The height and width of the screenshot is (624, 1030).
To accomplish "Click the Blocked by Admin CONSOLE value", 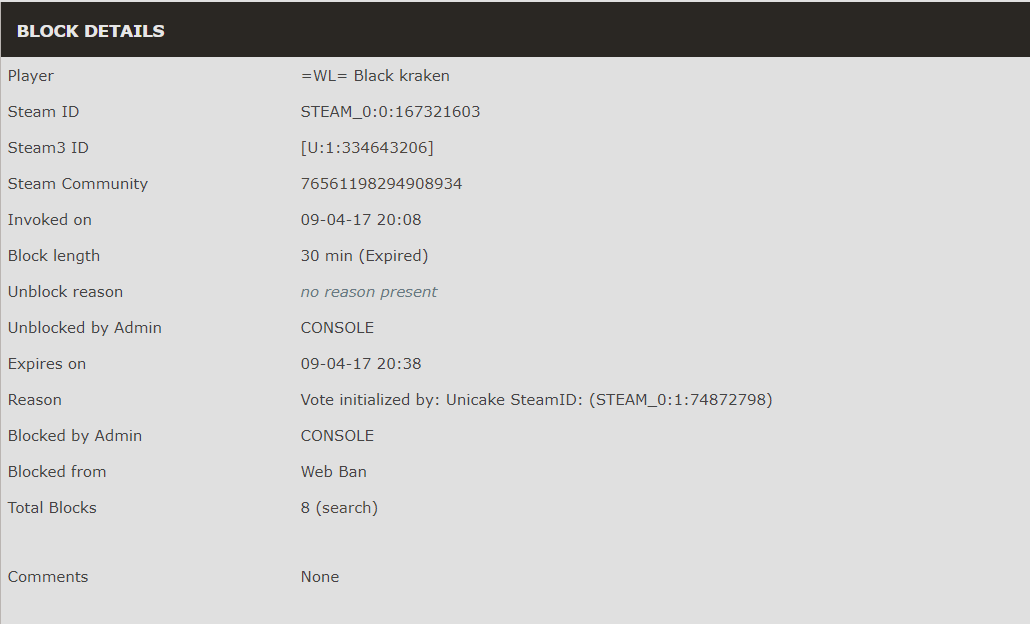I will pyautogui.click(x=337, y=435).
